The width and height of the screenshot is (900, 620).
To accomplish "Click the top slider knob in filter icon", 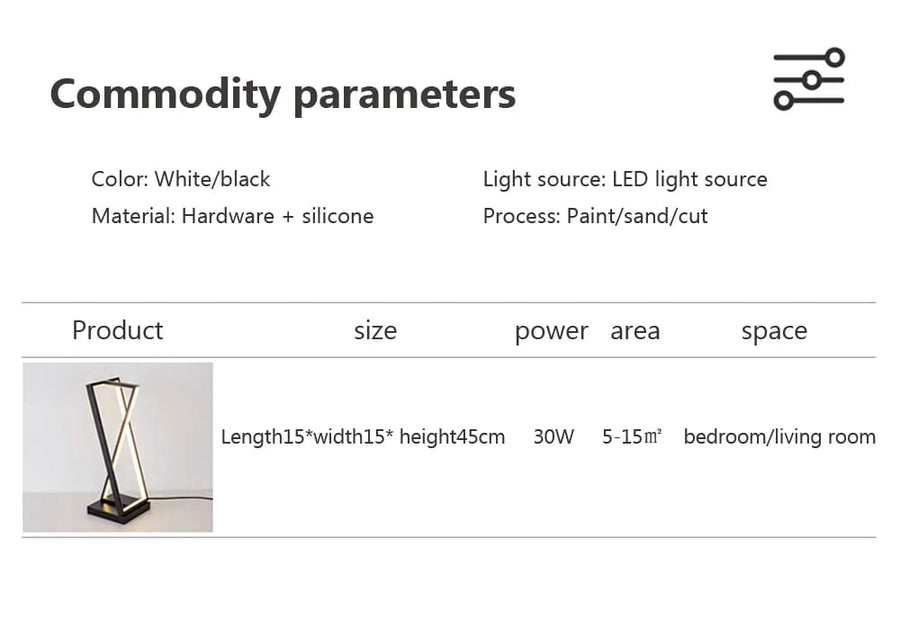I will pos(835,58).
